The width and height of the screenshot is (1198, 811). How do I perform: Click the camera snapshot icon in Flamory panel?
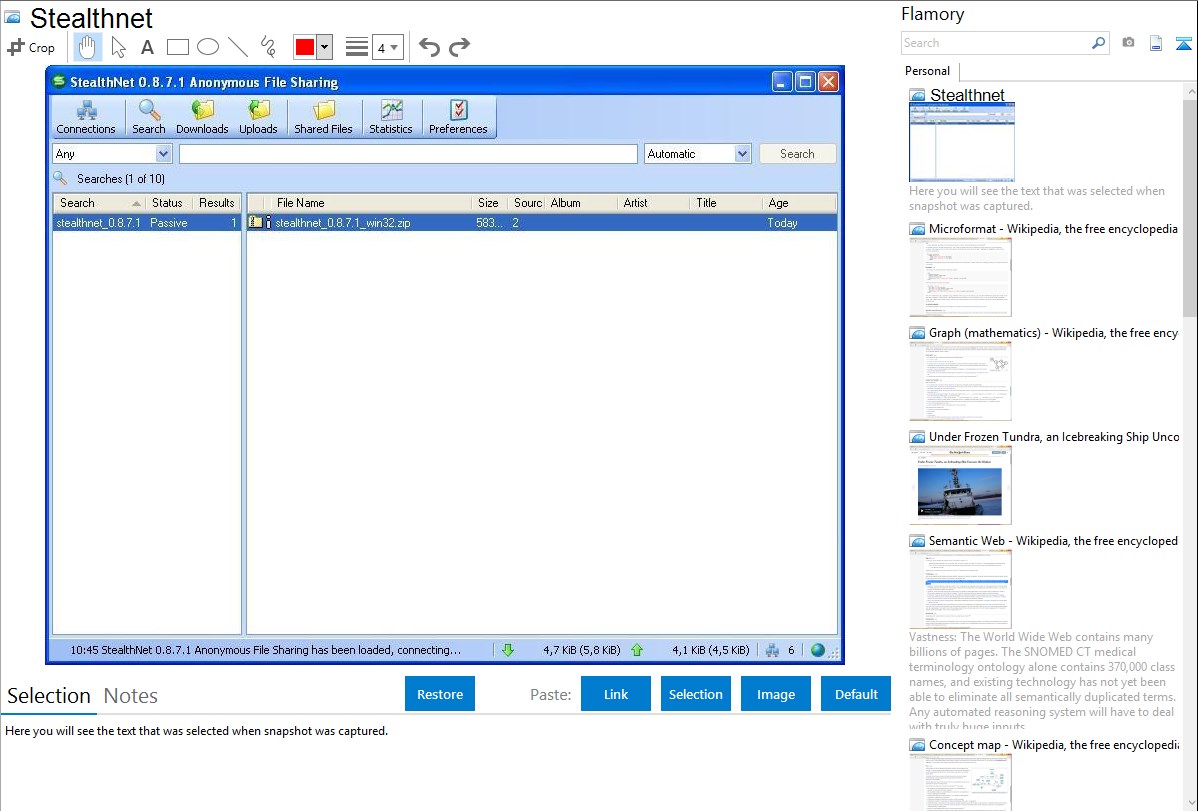tap(1128, 43)
